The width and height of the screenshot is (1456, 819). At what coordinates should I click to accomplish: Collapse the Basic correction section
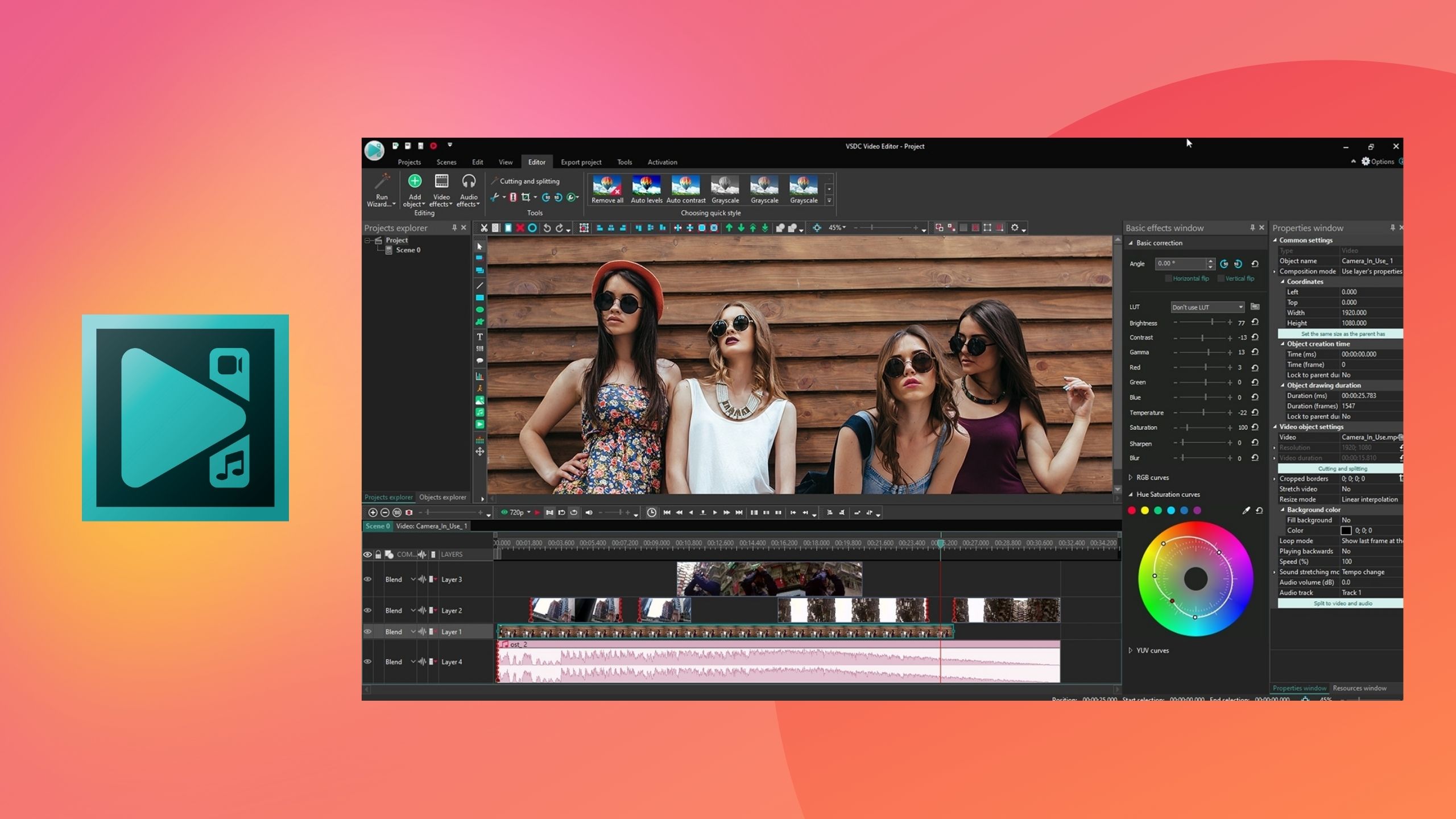coord(1131,243)
